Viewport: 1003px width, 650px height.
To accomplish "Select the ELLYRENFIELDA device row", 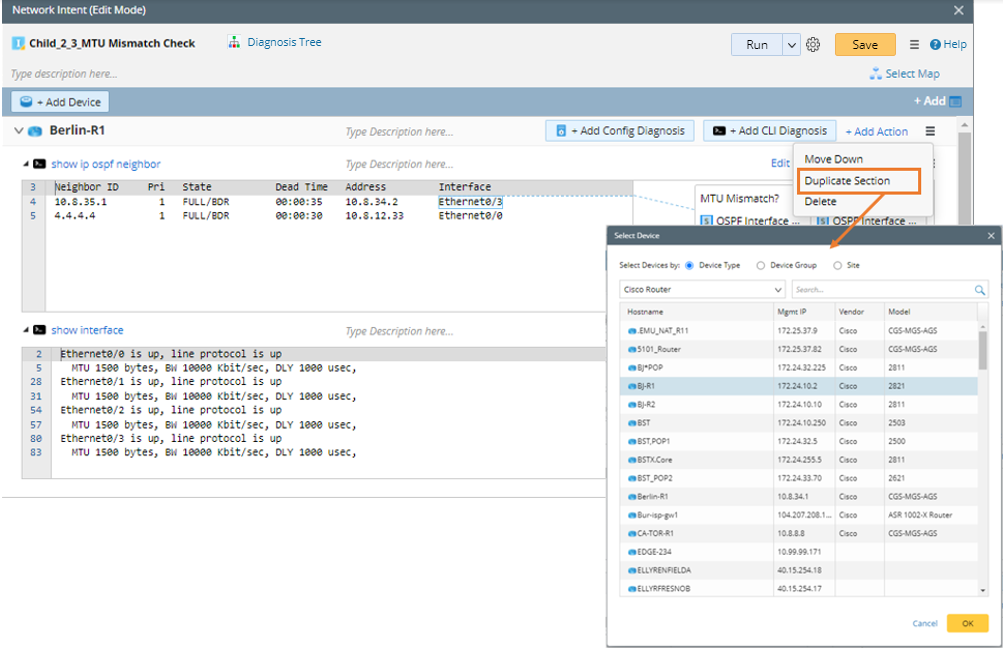I will pyautogui.click(x=798, y=571).
